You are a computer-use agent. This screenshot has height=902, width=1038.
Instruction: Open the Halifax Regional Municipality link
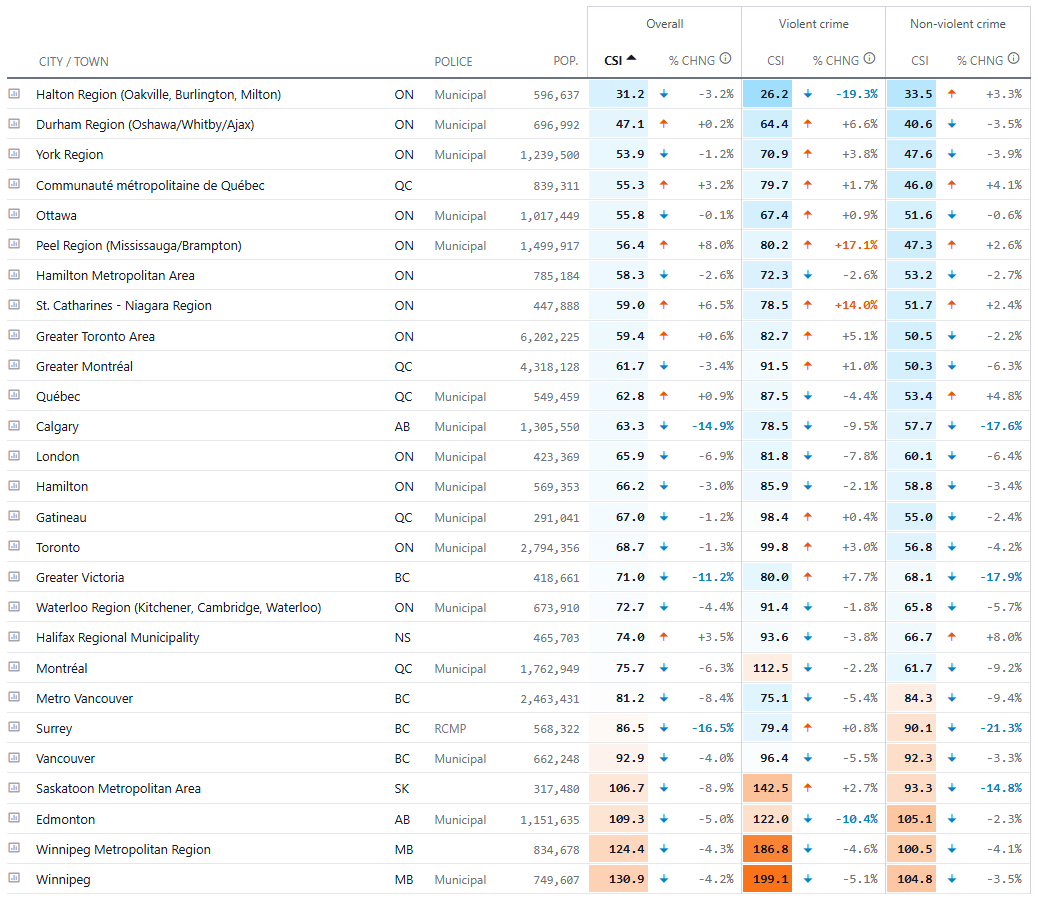click(118, 637)
